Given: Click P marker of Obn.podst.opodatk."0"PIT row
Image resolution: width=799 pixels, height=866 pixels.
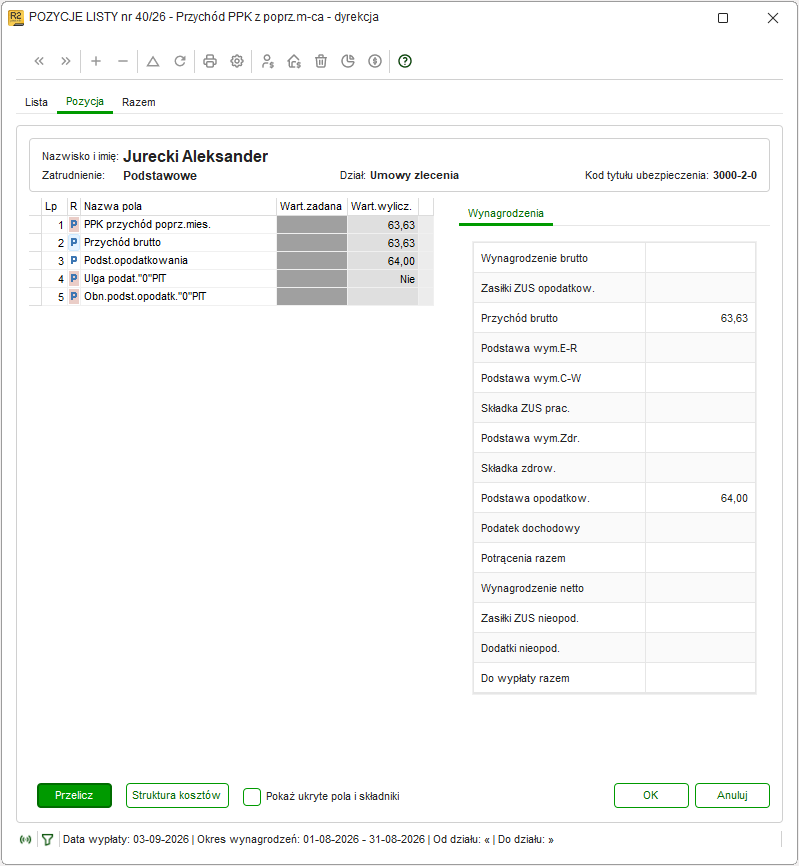Looking at the screenshot, I should click(x=73, y=297).
